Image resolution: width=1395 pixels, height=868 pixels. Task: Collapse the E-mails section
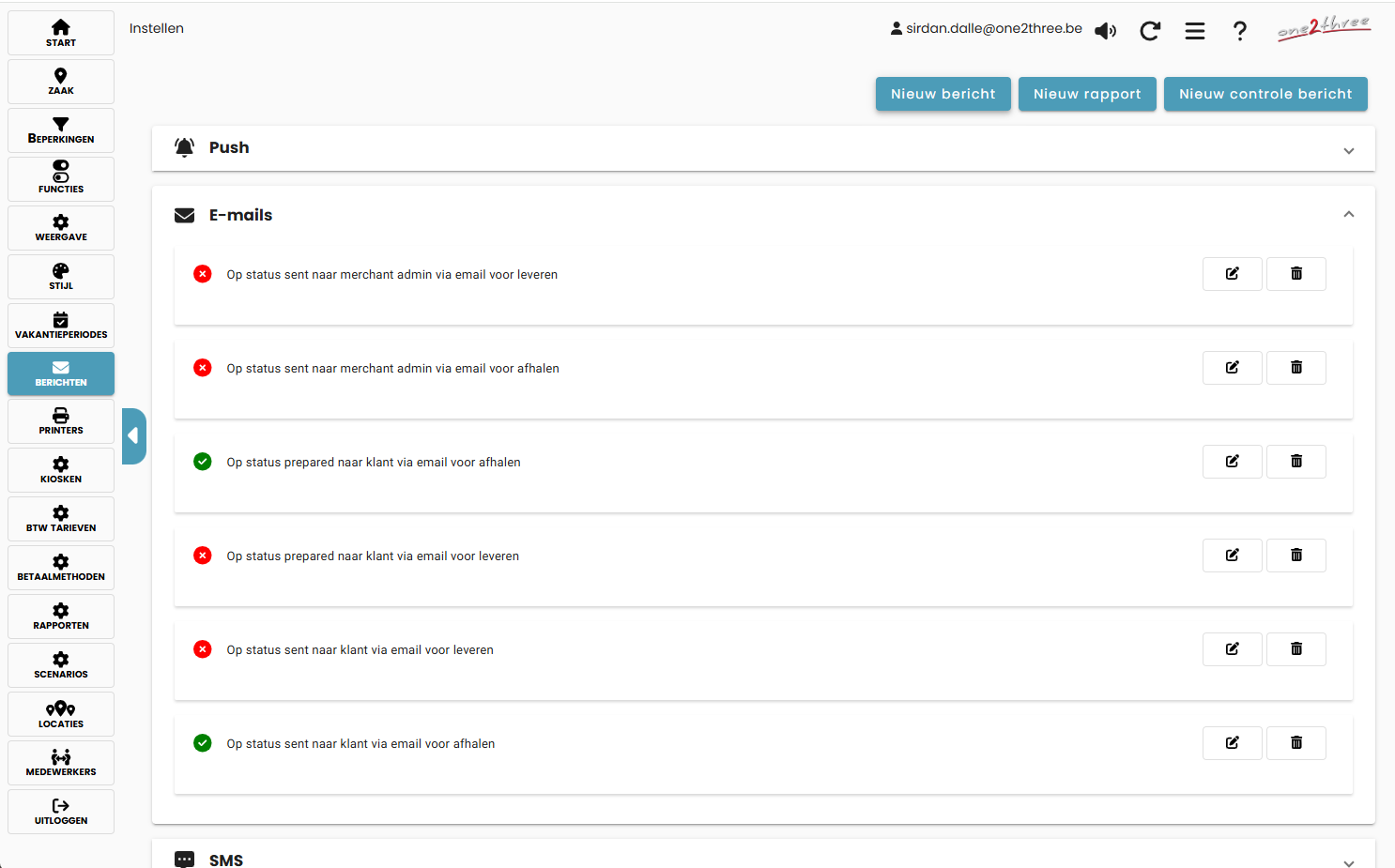1348,215
